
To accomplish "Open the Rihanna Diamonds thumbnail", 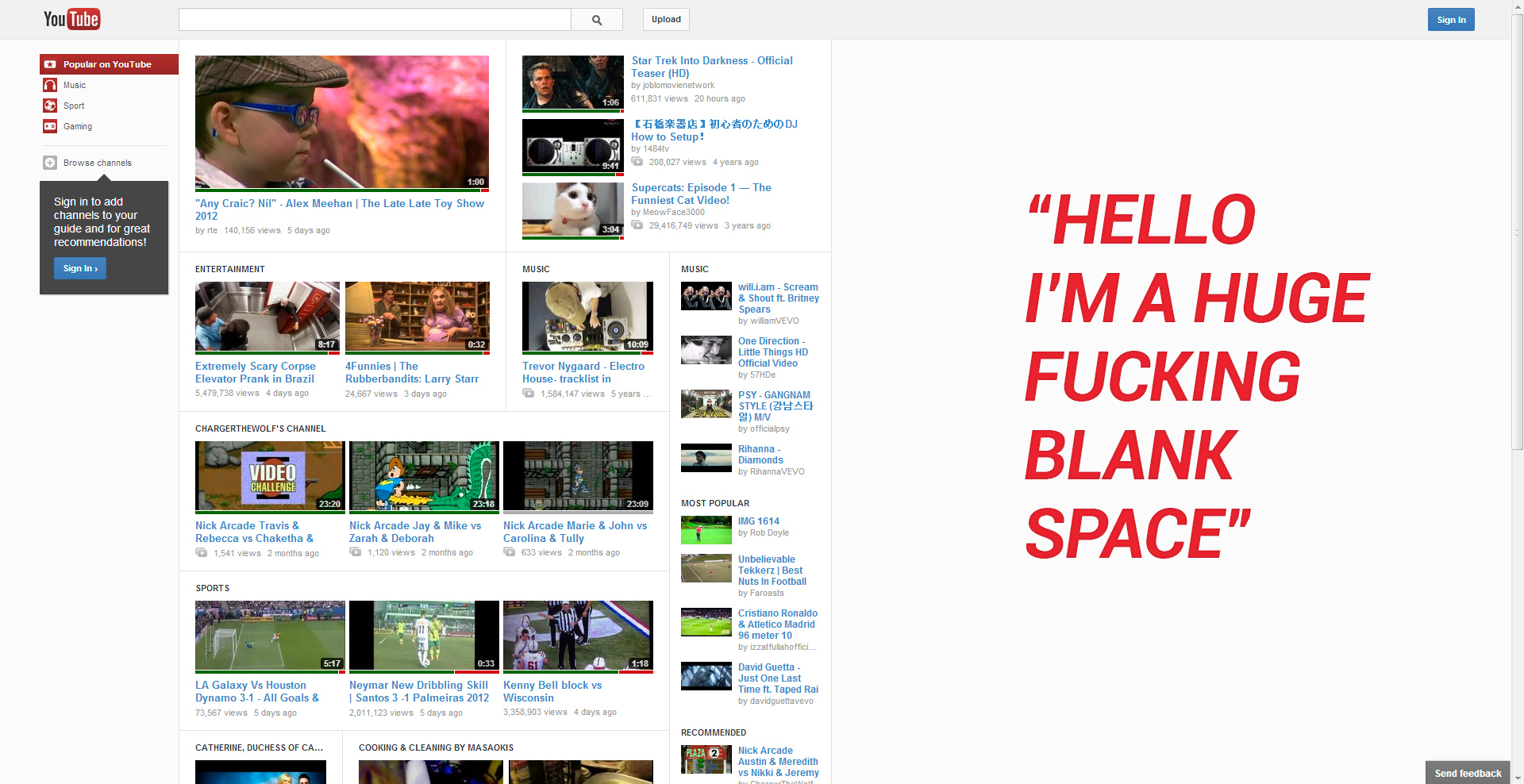I will 706,458.
